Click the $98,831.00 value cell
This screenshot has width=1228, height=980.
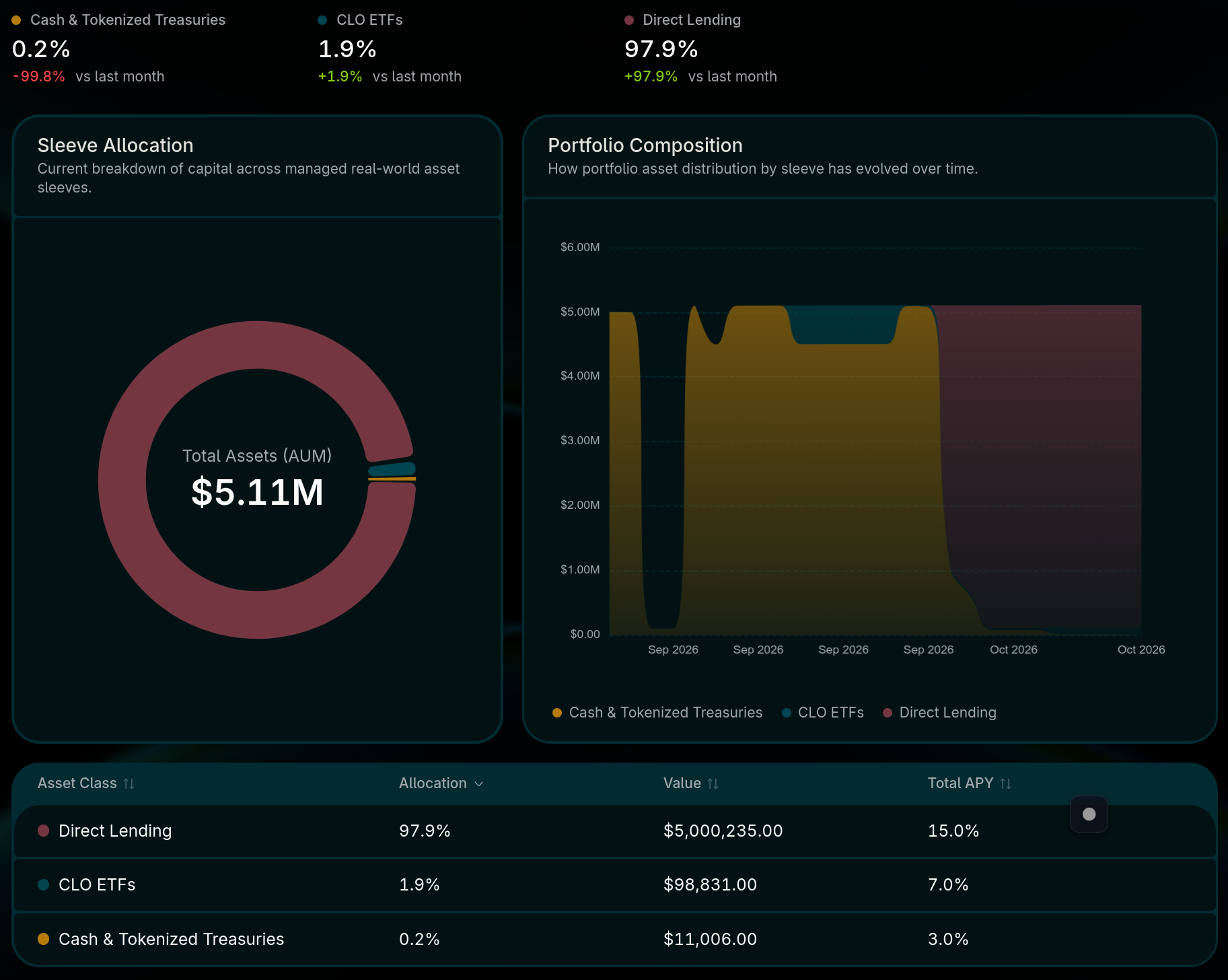click(710, 885)
